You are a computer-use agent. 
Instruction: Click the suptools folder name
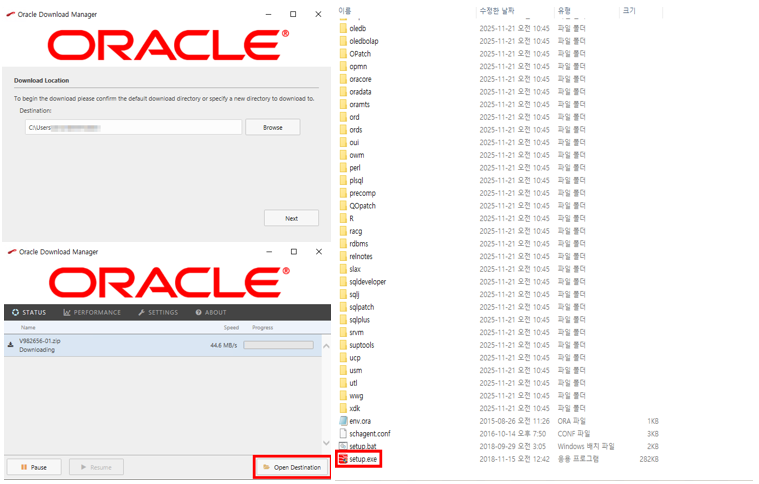[362, 345]
